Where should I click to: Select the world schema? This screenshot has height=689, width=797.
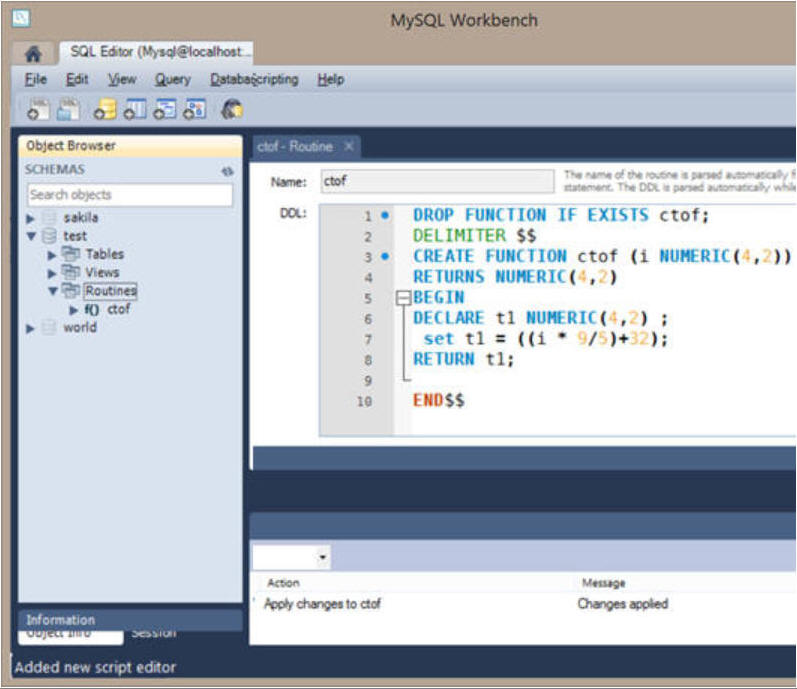pos(80,328)
